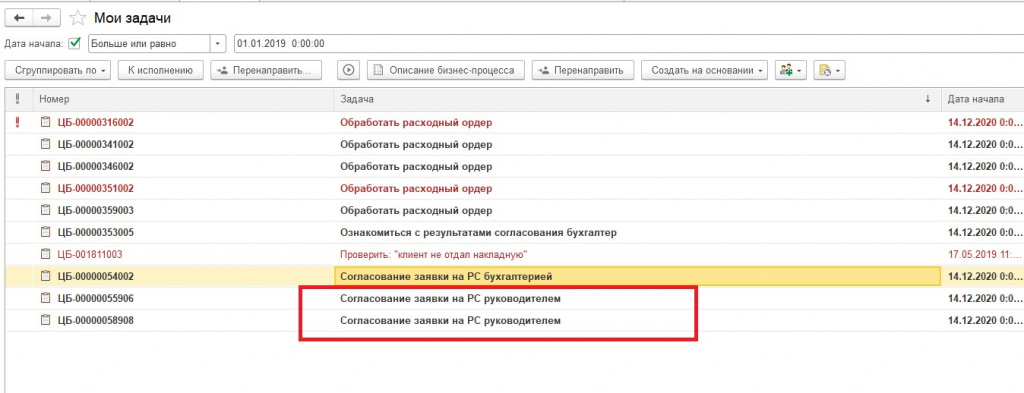Click clipboard icon of ЦБ-00000359003 row
The height and width of the screenshot is (393, 1024).
click(45, 210)
